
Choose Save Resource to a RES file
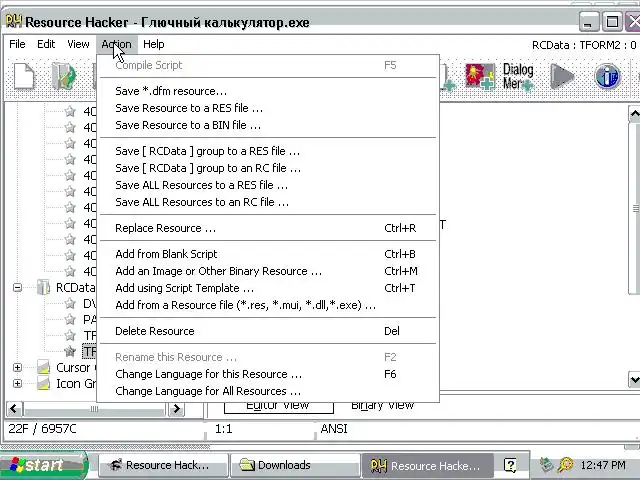(x=269, y=108)
